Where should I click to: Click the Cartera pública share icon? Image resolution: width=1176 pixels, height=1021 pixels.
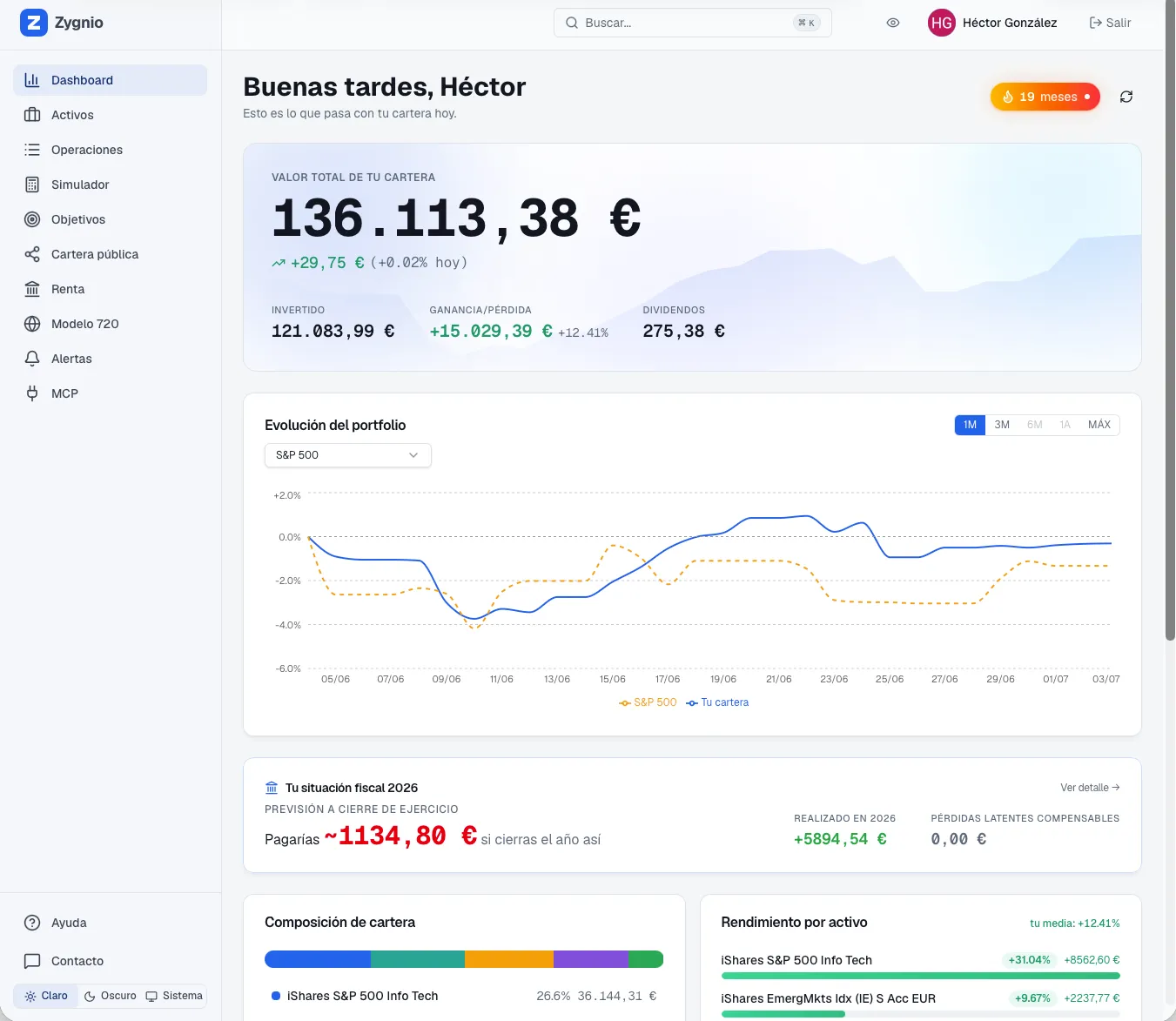pos(32,254)
